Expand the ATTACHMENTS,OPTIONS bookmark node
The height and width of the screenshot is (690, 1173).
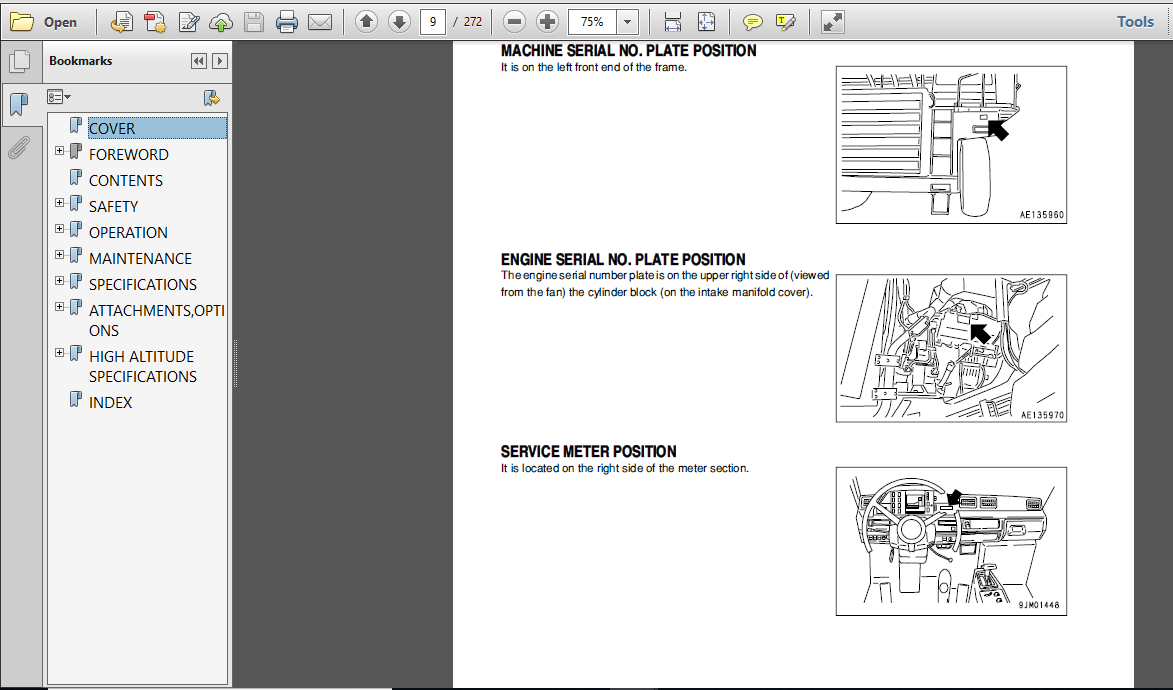59,307
